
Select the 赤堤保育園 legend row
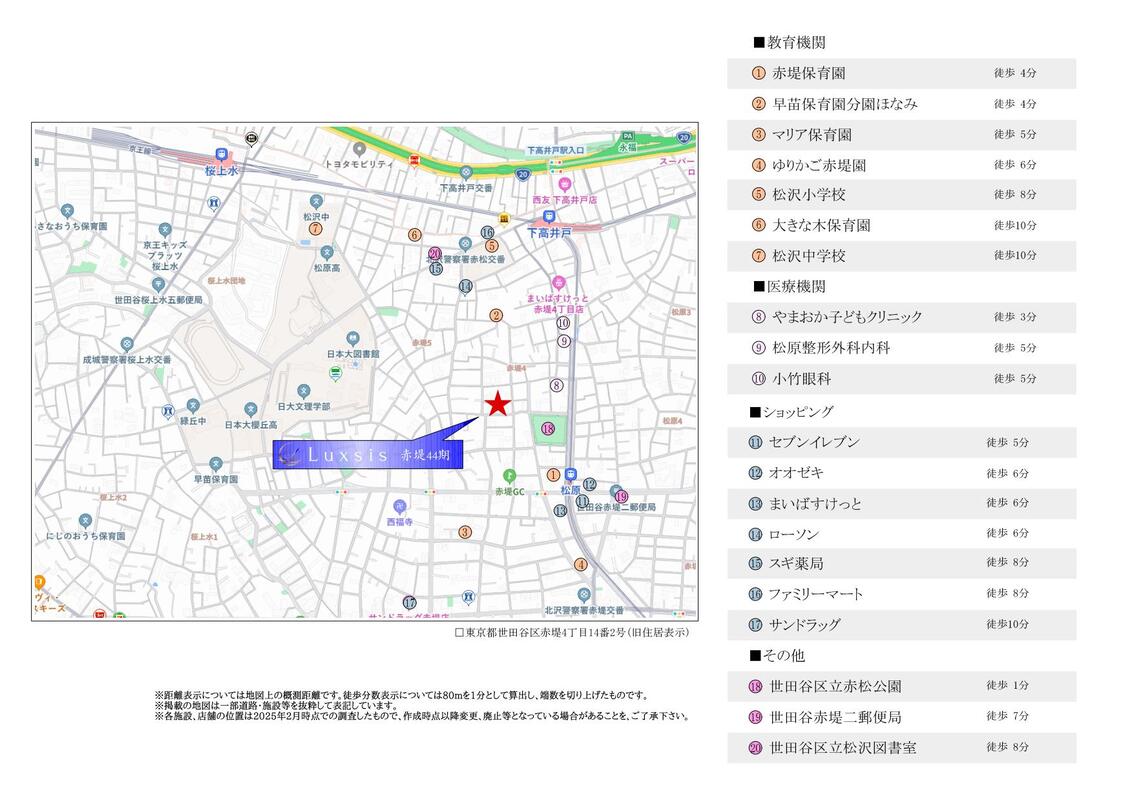(901, 73)
